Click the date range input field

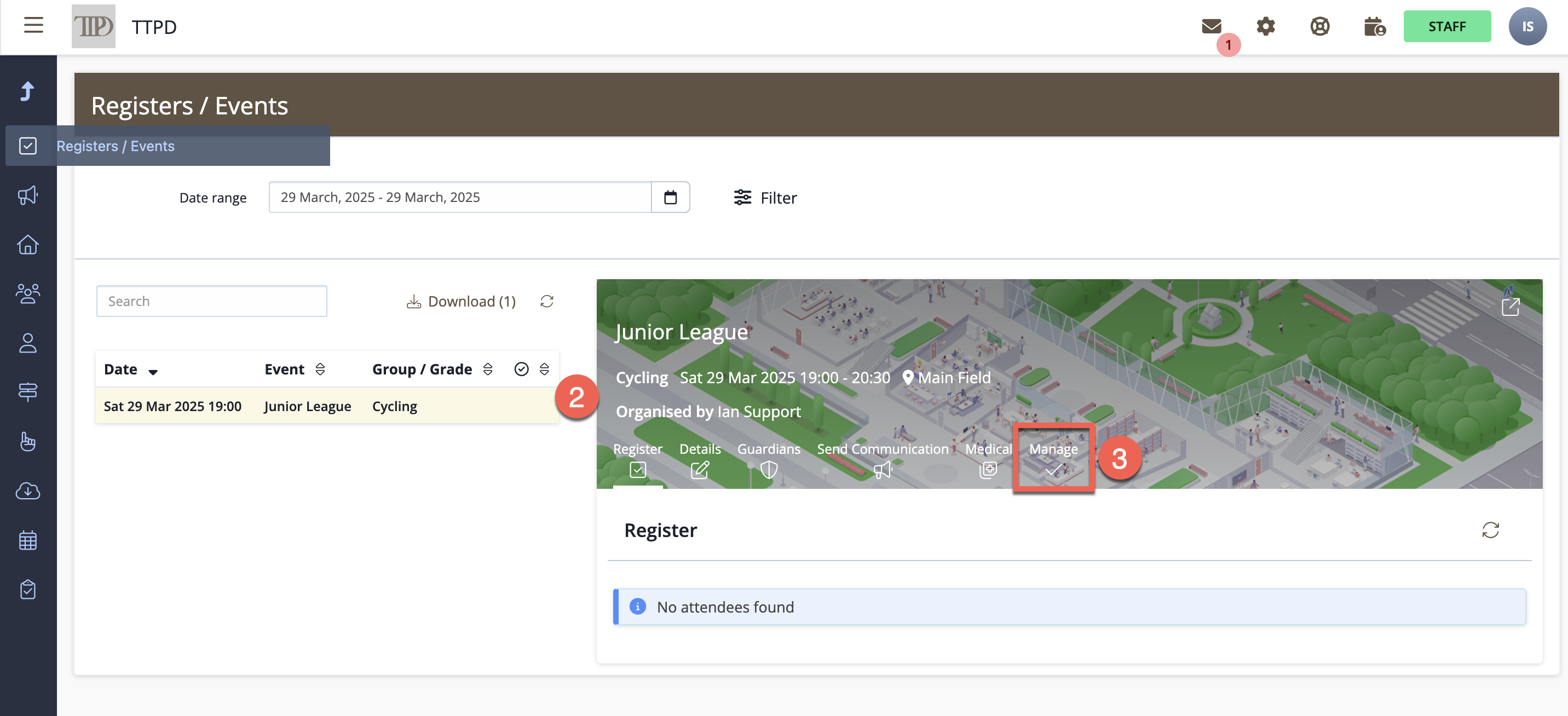point(459,197)
